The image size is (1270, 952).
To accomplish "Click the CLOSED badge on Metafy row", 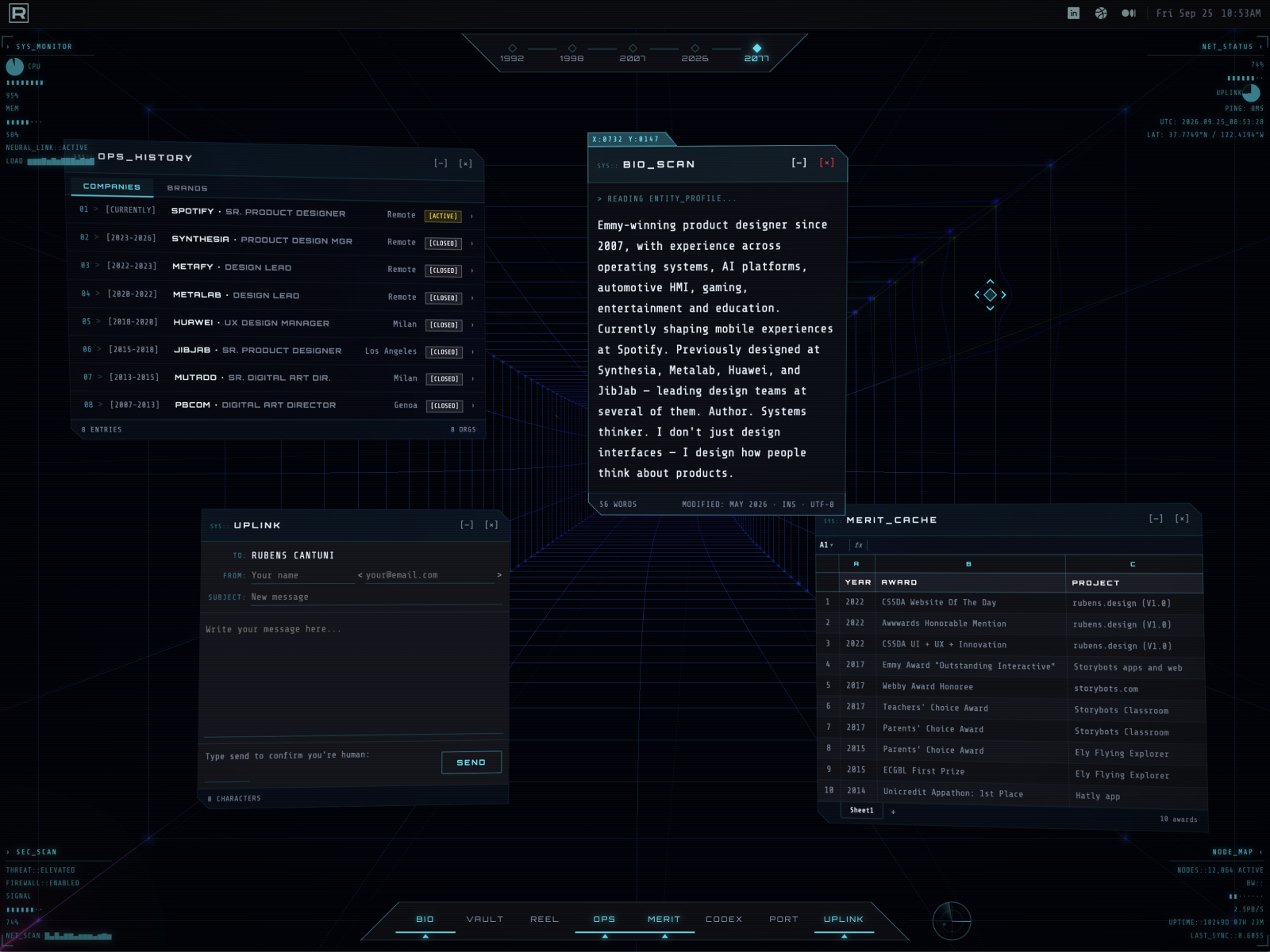I will click(444, 271).
